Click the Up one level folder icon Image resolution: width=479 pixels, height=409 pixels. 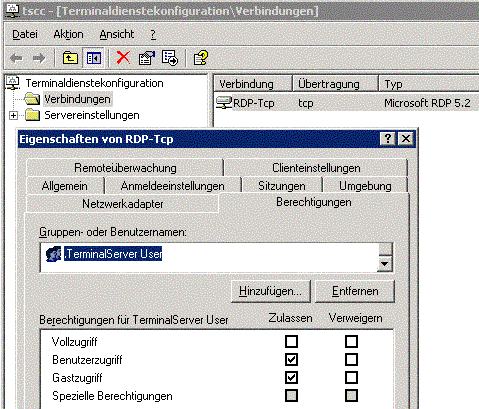[70, 58]
